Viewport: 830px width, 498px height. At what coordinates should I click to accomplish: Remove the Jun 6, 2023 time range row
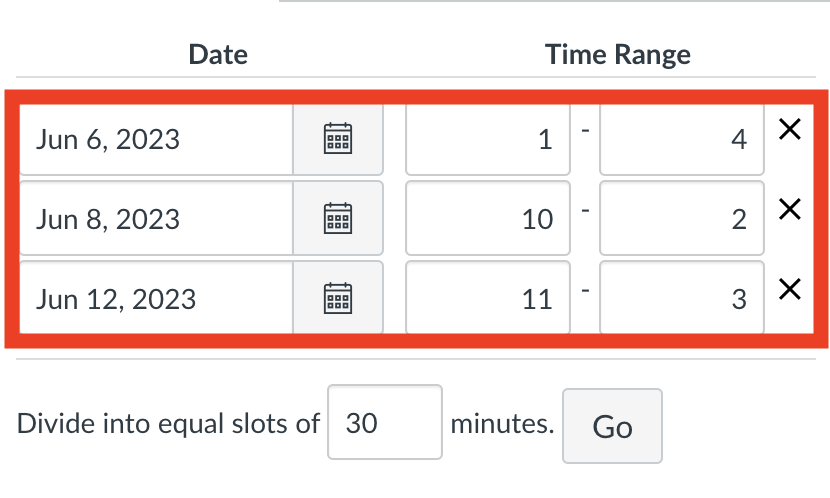coord(790,129)
